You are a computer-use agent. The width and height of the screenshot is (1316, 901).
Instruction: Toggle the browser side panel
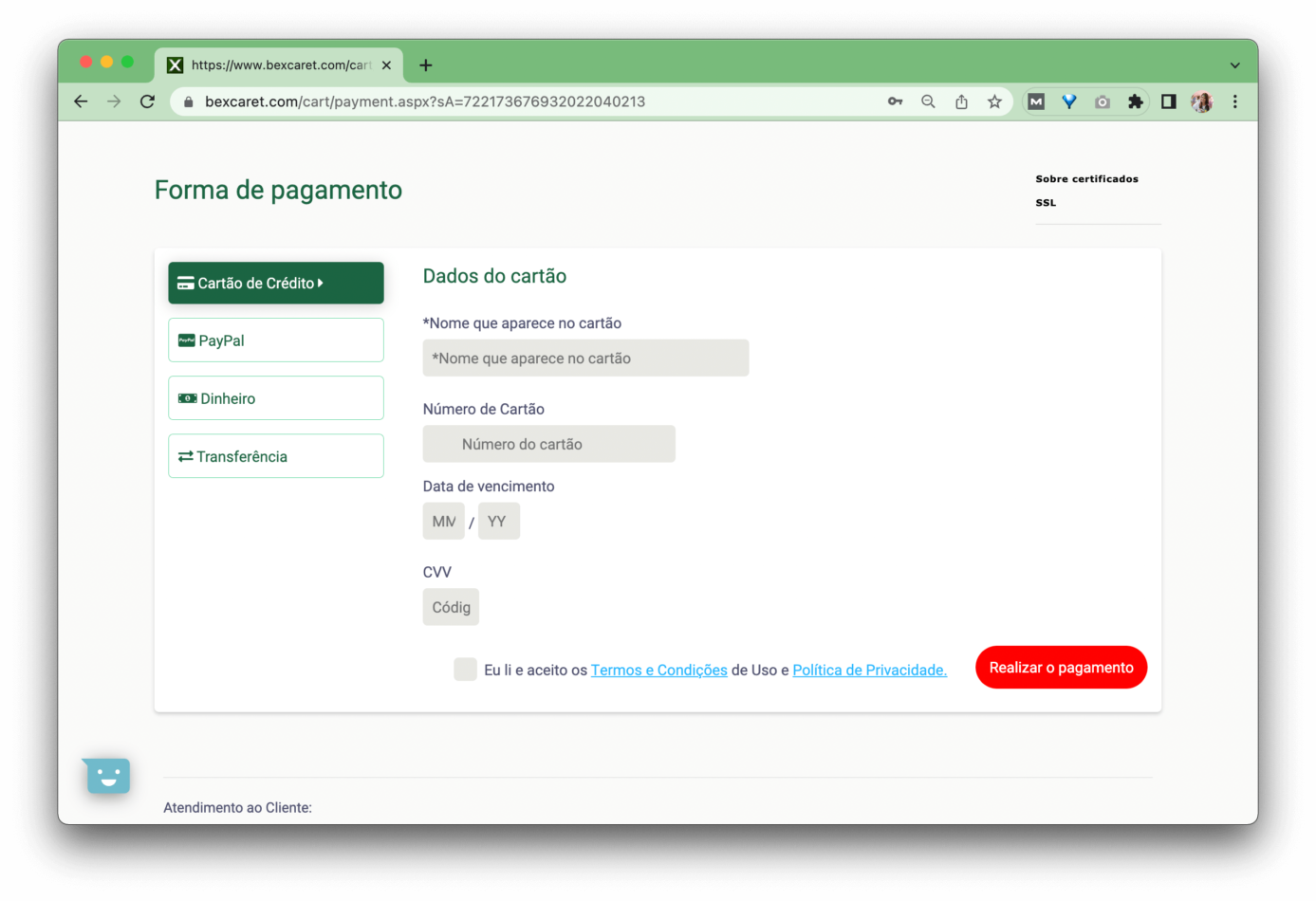tap(1168, 101)
